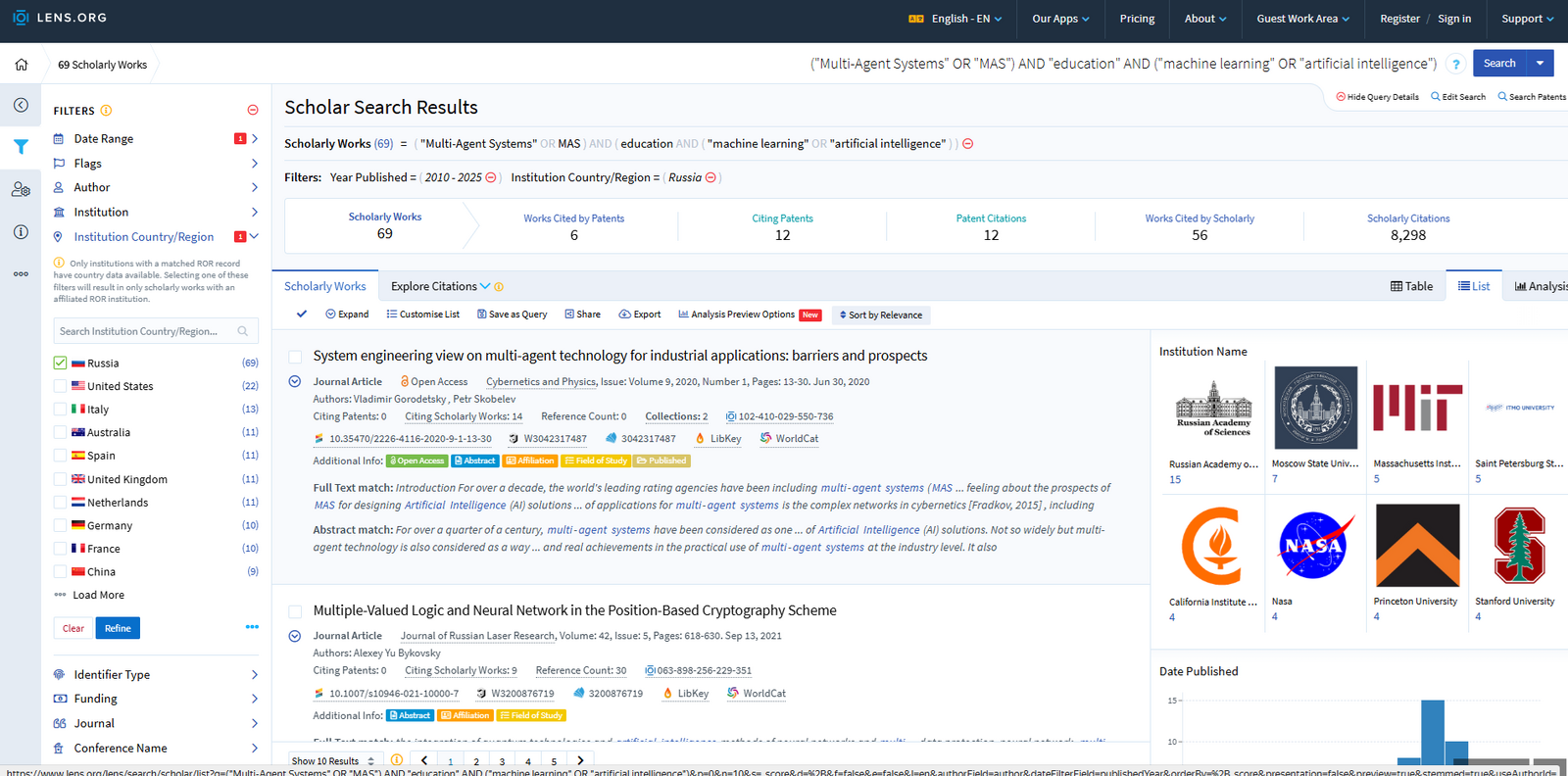Click the blue Refine button
This screenshot has width=1568, height=776.
(x=118, y=628)
